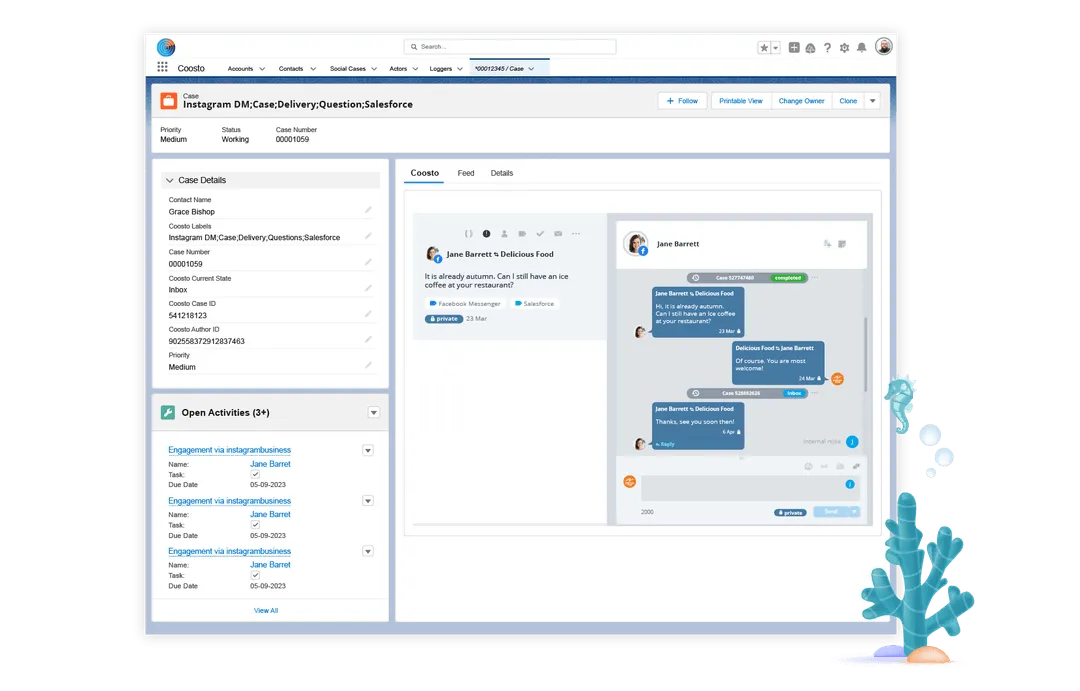Switch to the Coosto tab
The image size is (1080, 691).
[x=424, y=173]
